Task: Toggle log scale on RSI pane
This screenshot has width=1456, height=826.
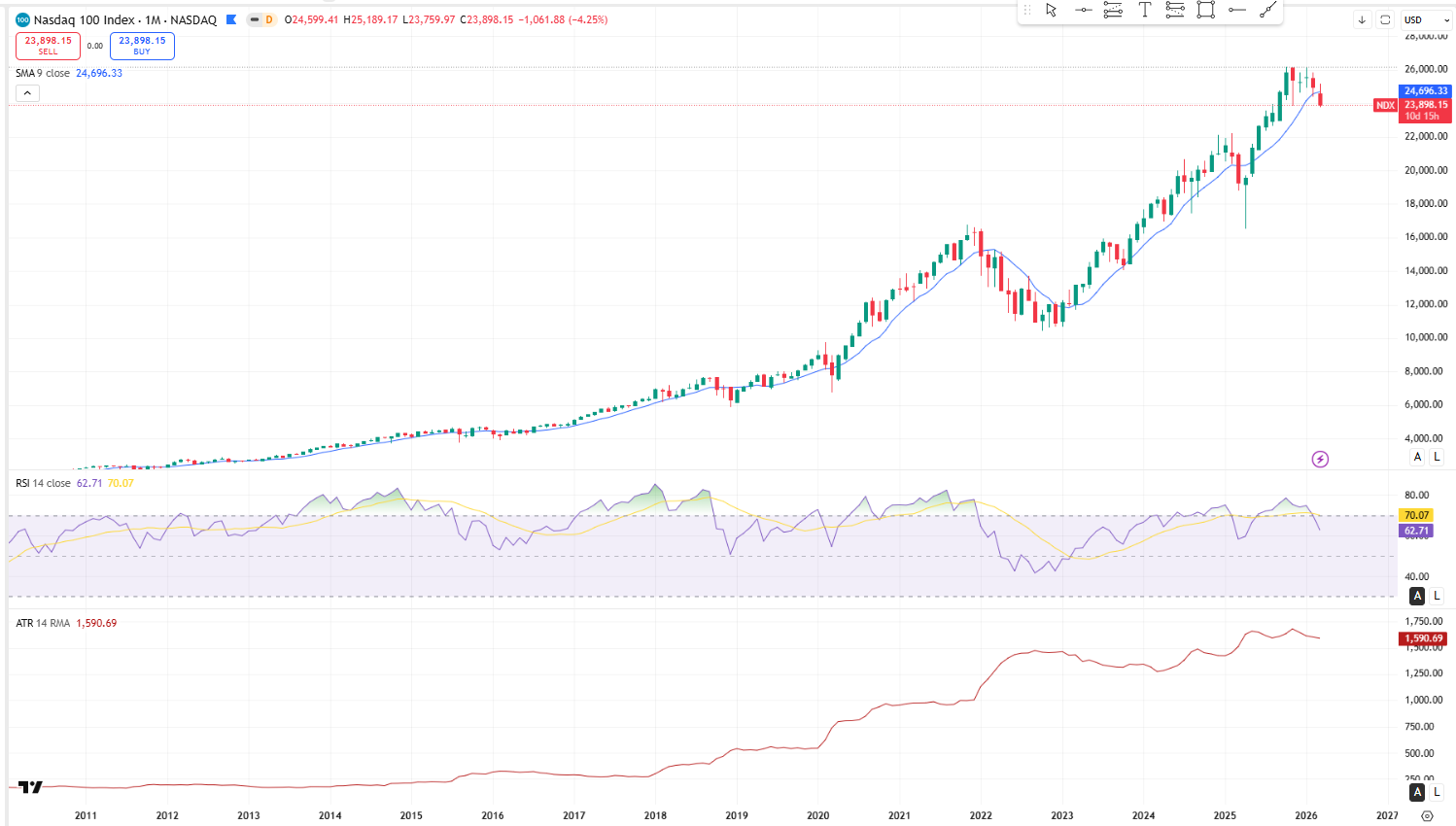Action: [x=1437, y=596]
